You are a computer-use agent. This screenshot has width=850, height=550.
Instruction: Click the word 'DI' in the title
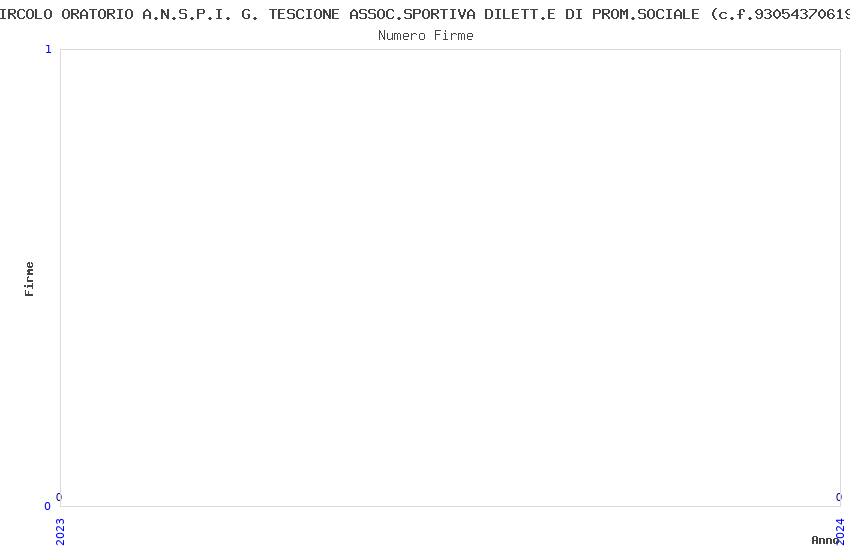pos(574,15)
